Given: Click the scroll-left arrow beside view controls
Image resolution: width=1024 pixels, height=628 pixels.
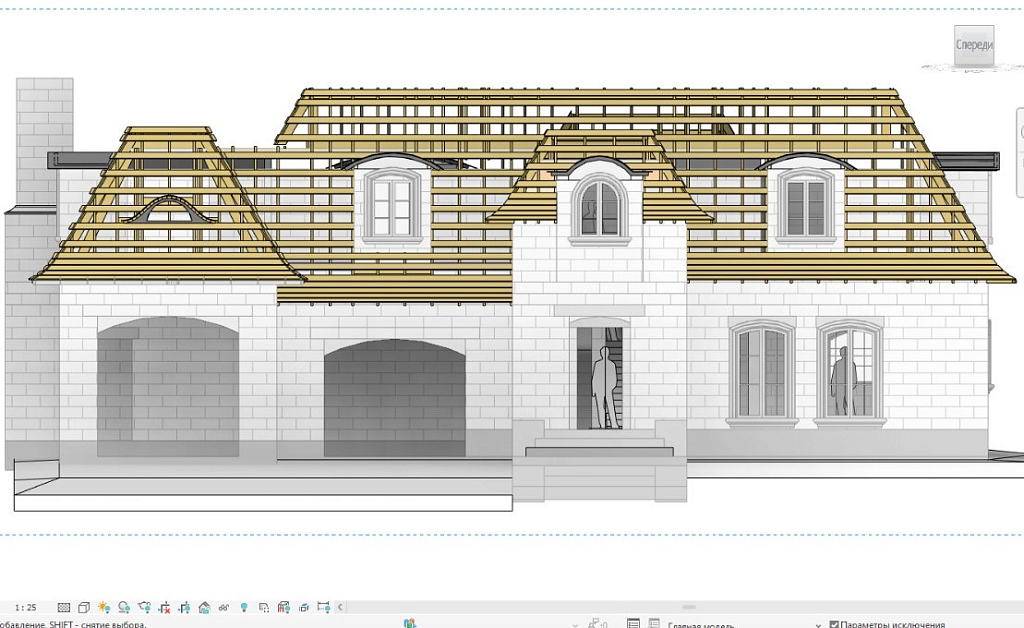Looking at the screenshot, I should pyautogui.click(x=340, y=607).
